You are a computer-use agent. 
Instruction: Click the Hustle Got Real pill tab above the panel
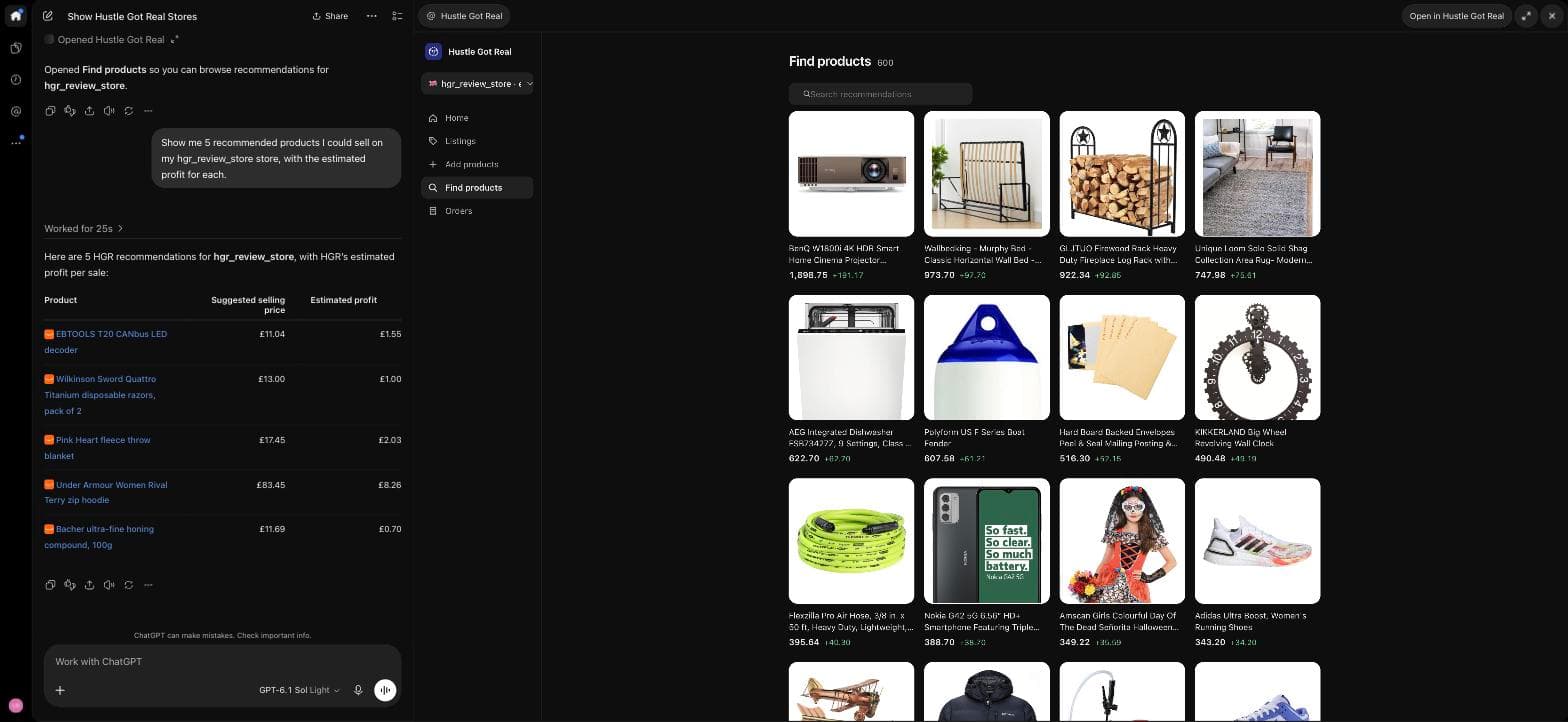coord(464,16)
